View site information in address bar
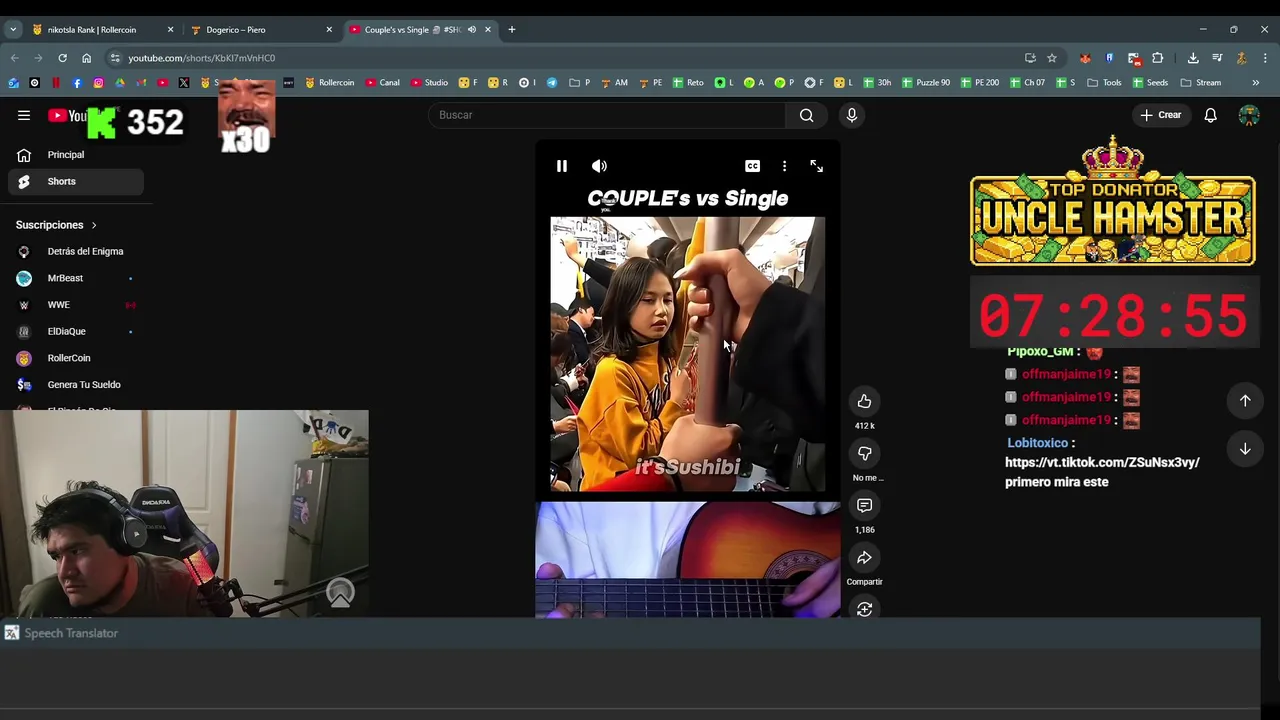The width and height of the screenshot is (1280, 720). tap(115, 58)
